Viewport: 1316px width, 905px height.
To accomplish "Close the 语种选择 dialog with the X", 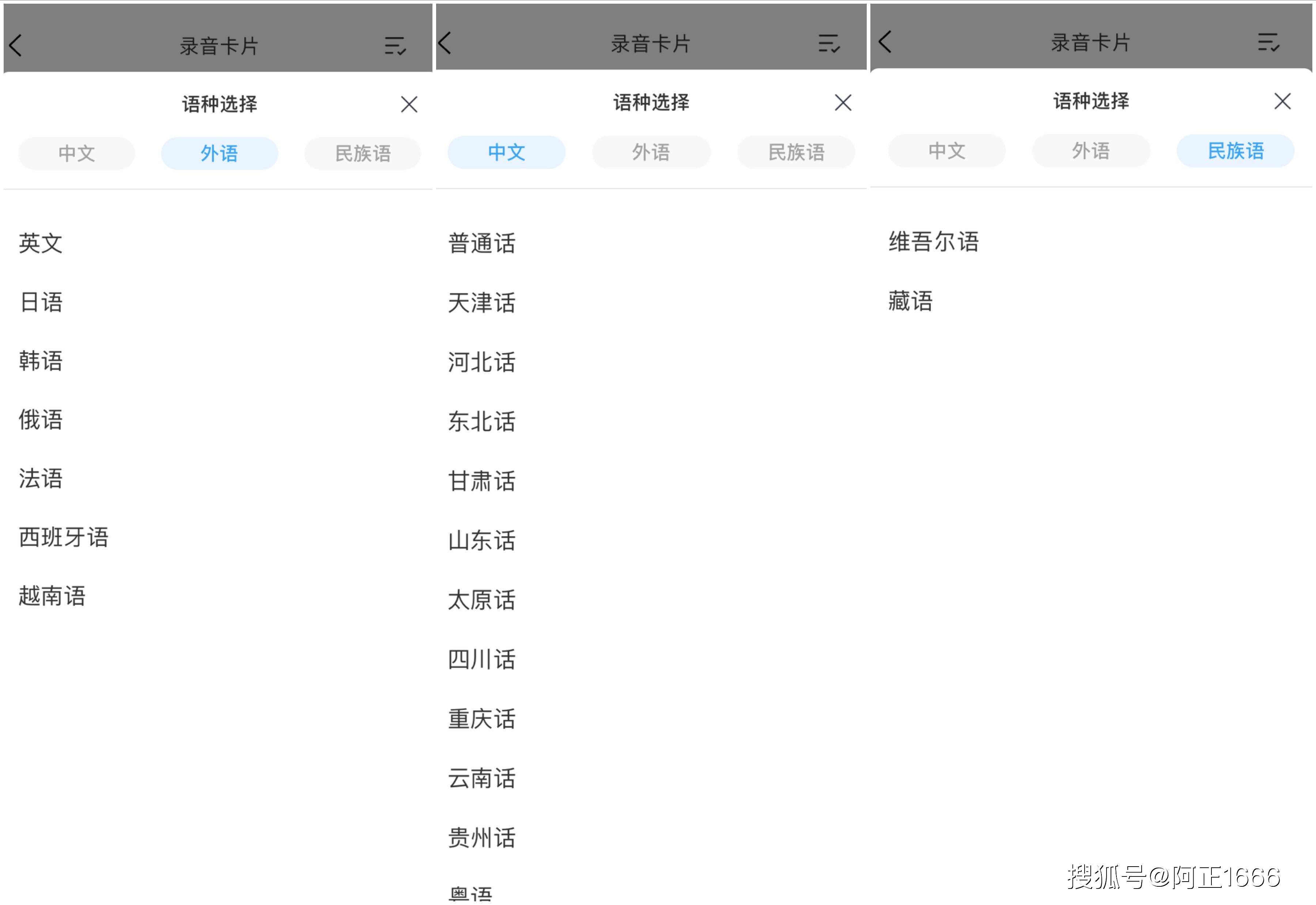I will (409, 104).
